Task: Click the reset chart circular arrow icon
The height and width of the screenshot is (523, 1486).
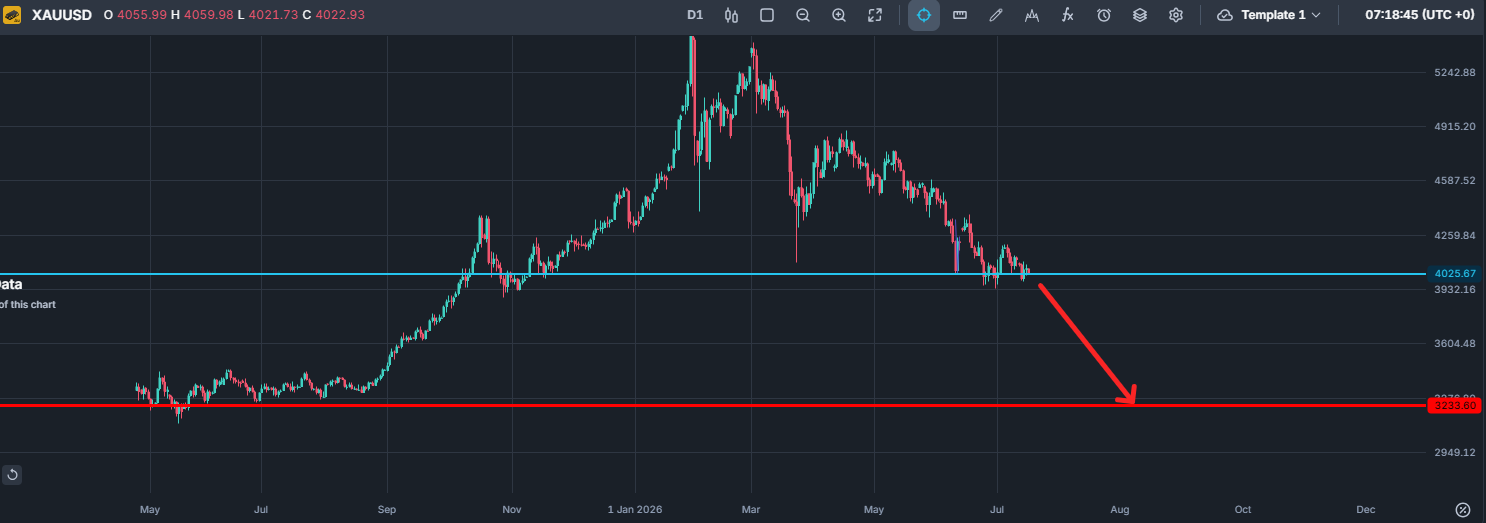Action: 12,474
